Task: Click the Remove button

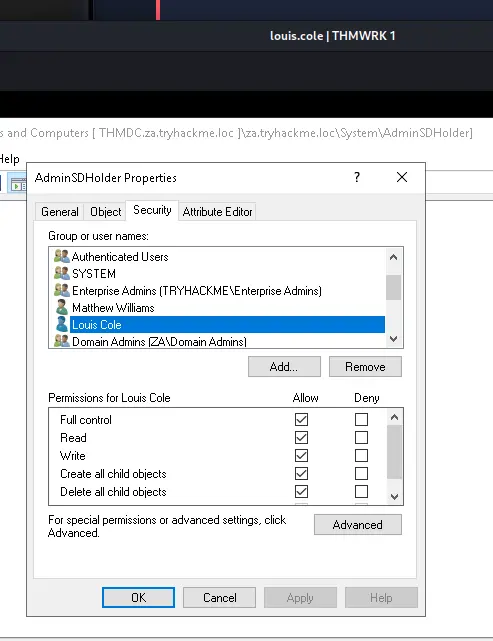Action: click(365, 367)
